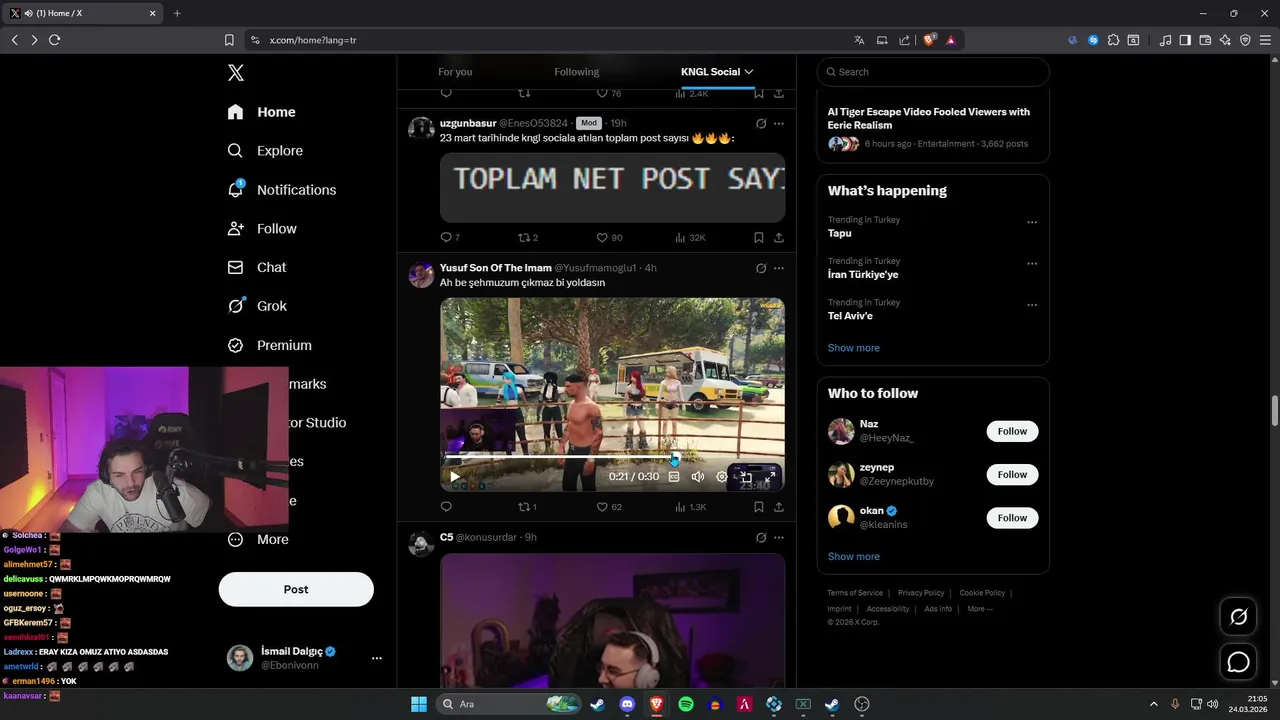This screenshot has width=1280, height=720.
Task: Open the Follow sidebar item
Action: (x=261, y=229)
